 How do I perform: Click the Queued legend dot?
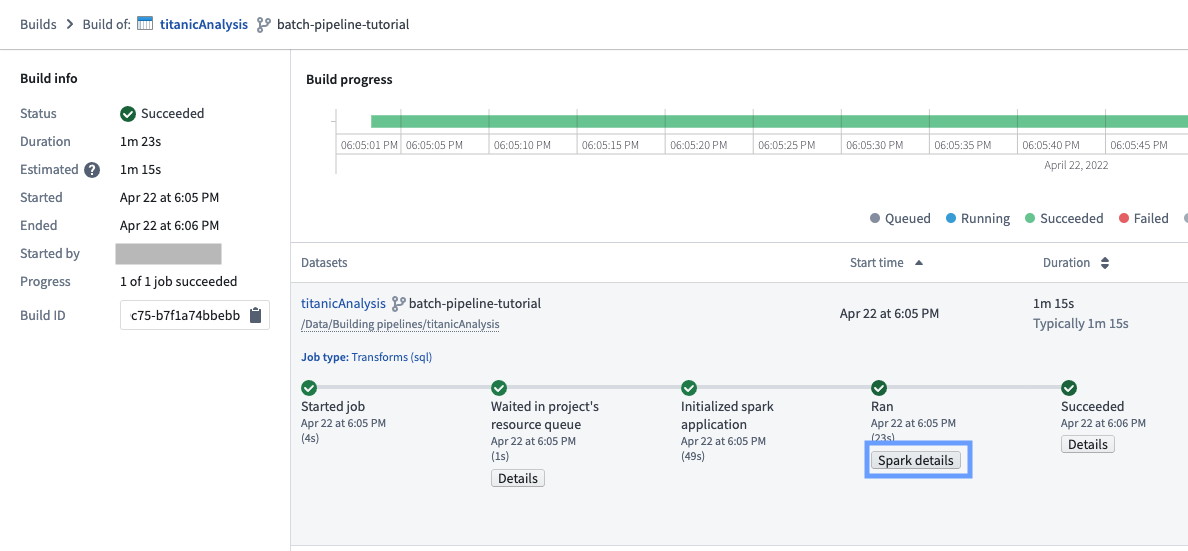coord(875,219)
